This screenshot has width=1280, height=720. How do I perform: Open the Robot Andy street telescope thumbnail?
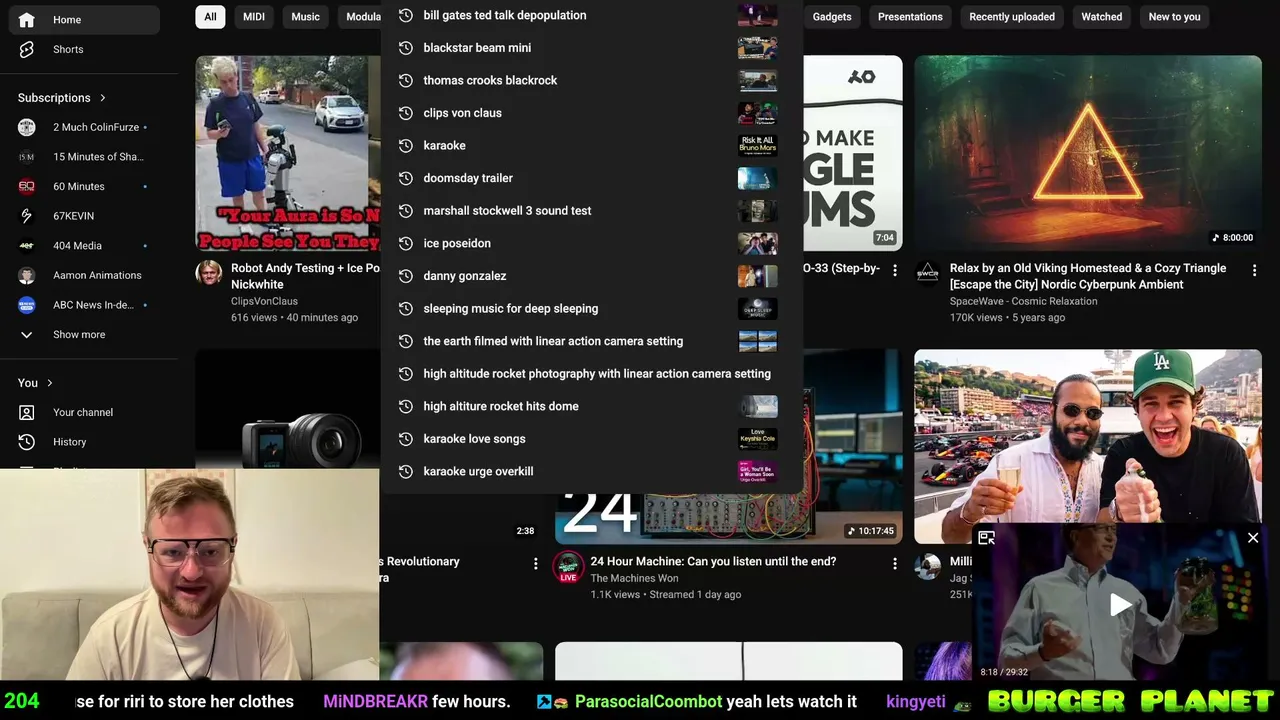[x=288, y=152]
